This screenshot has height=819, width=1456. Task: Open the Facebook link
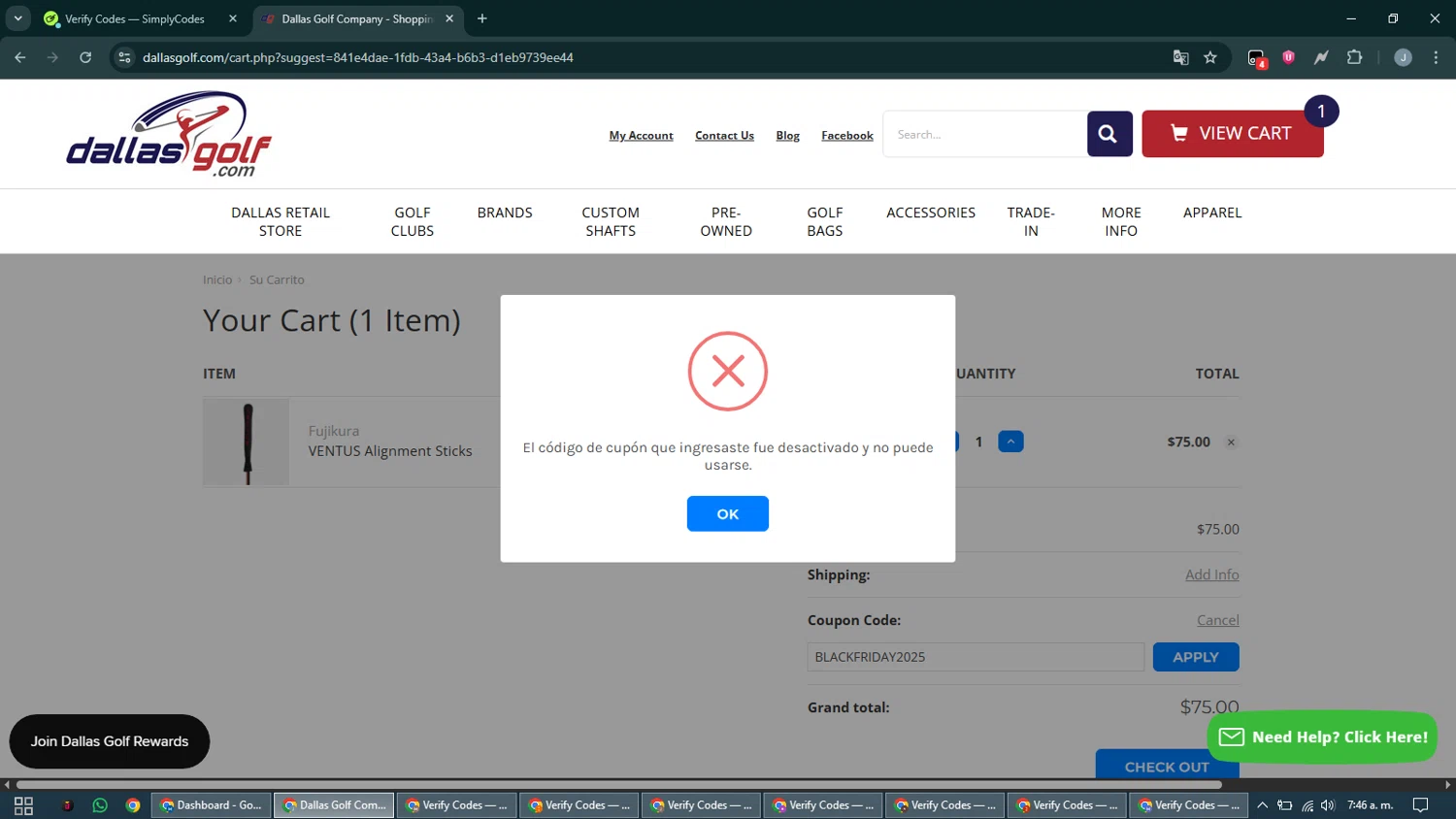point(847,136)
